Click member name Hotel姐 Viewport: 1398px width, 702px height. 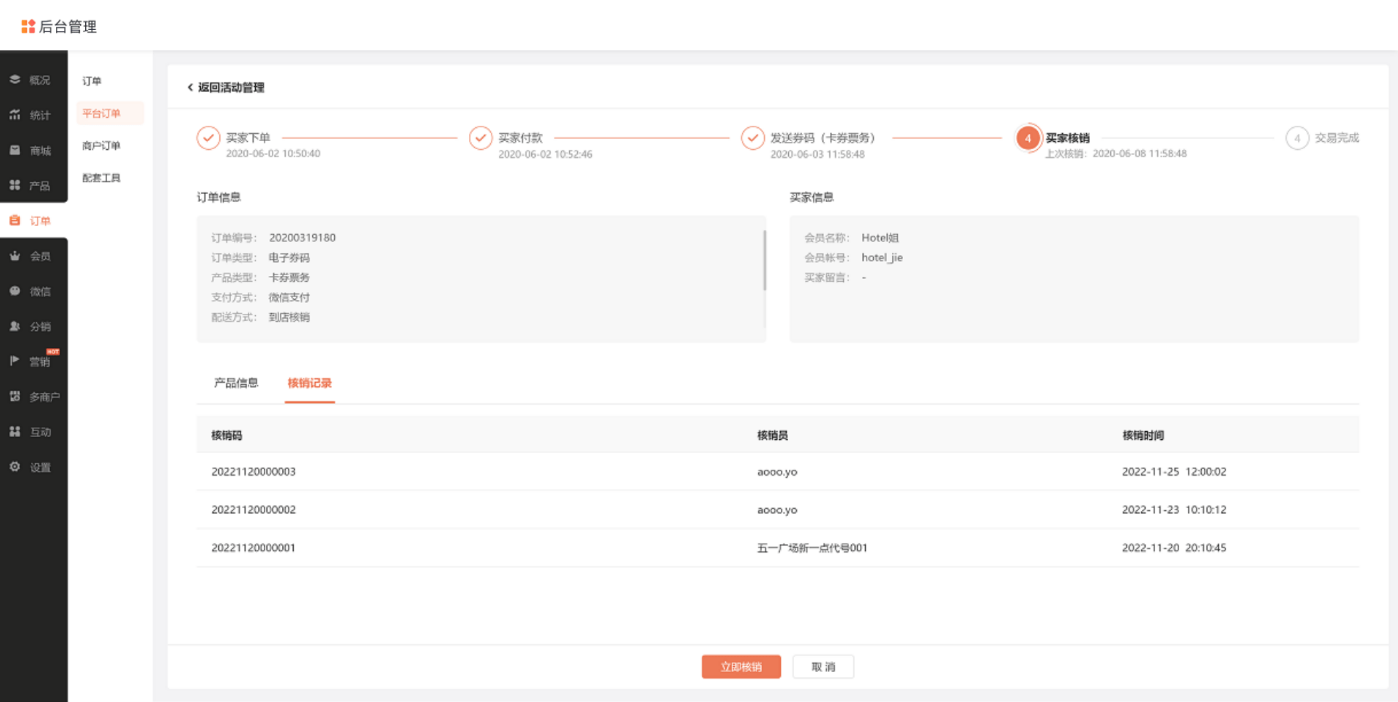pyautogui.click(x=880, y=237)
